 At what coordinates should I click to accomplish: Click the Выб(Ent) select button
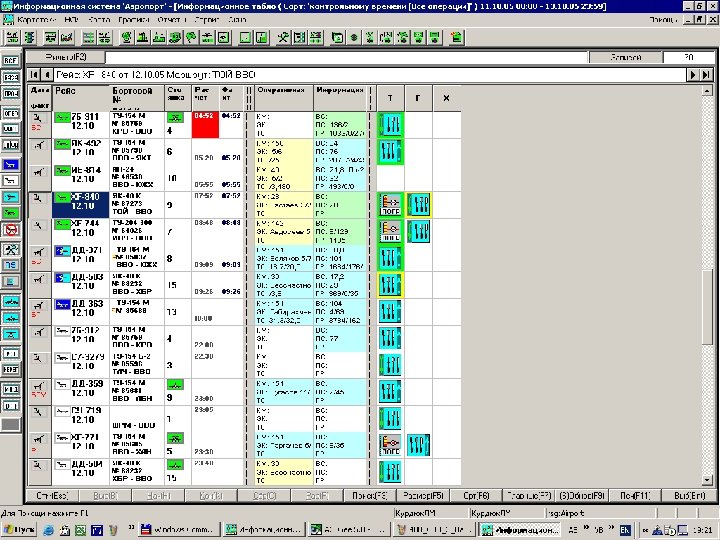pyautogui.click(x=689, y=496)
